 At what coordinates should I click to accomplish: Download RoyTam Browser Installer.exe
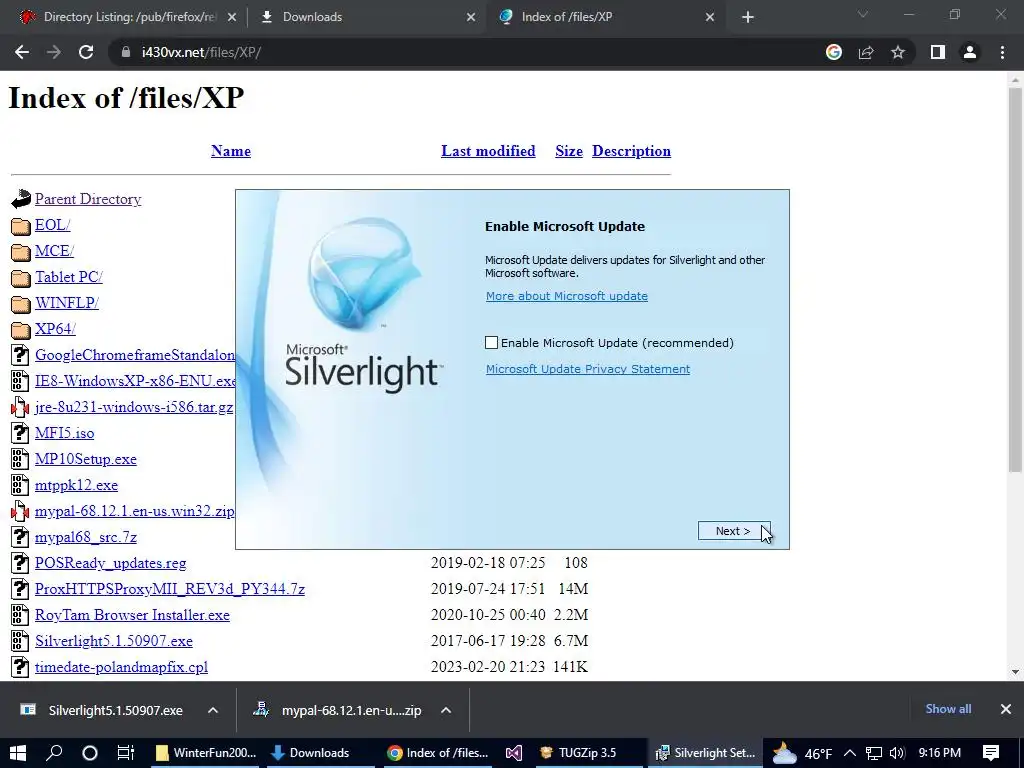pos(132,615)
